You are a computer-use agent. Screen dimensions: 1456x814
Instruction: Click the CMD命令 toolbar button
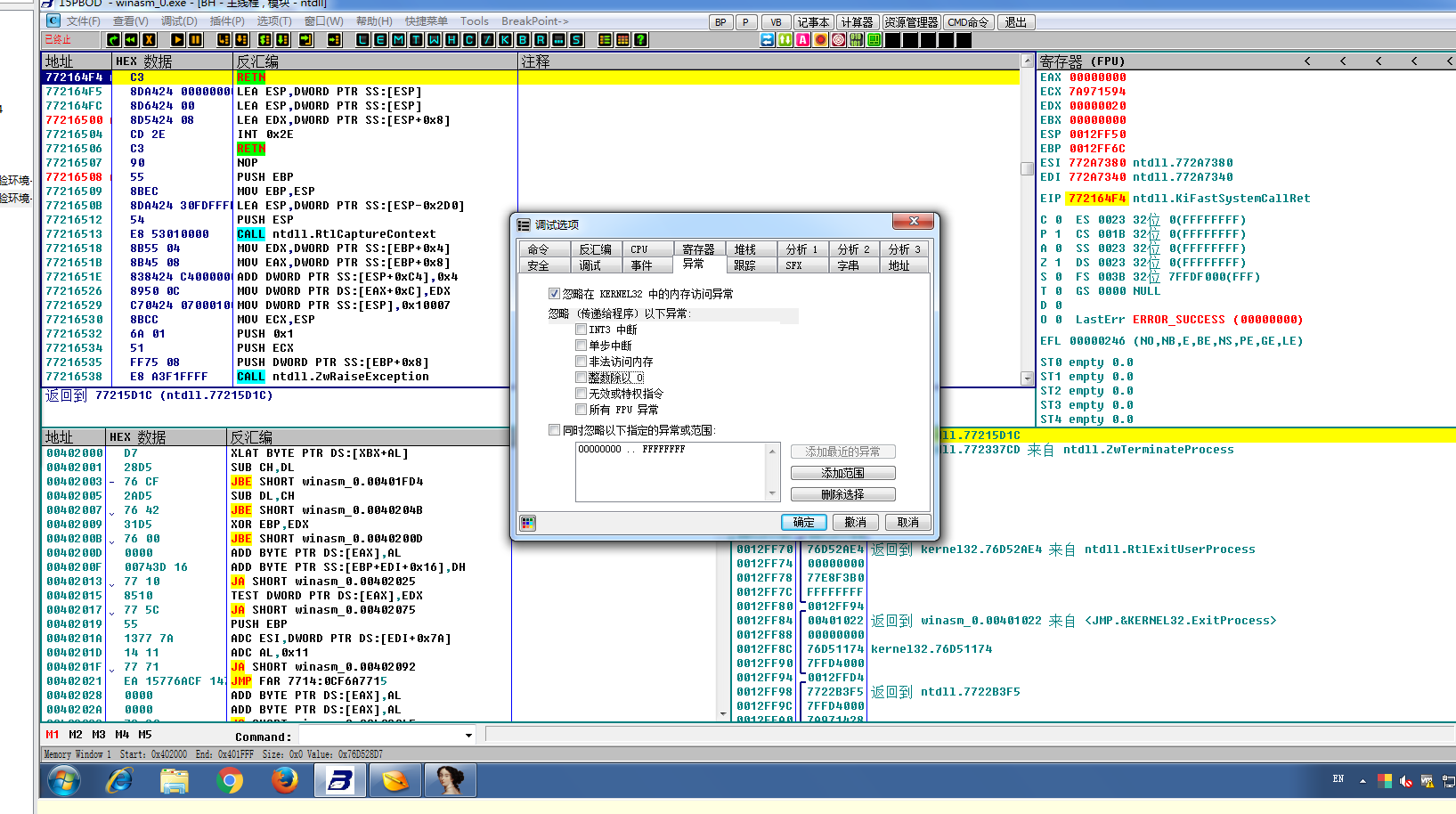coord(968,22)
